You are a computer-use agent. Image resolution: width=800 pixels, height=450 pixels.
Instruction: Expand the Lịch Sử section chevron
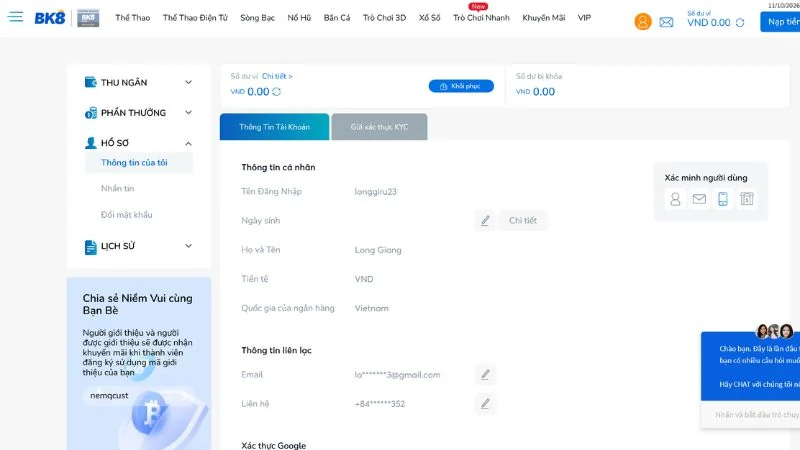tap(188, 246)
